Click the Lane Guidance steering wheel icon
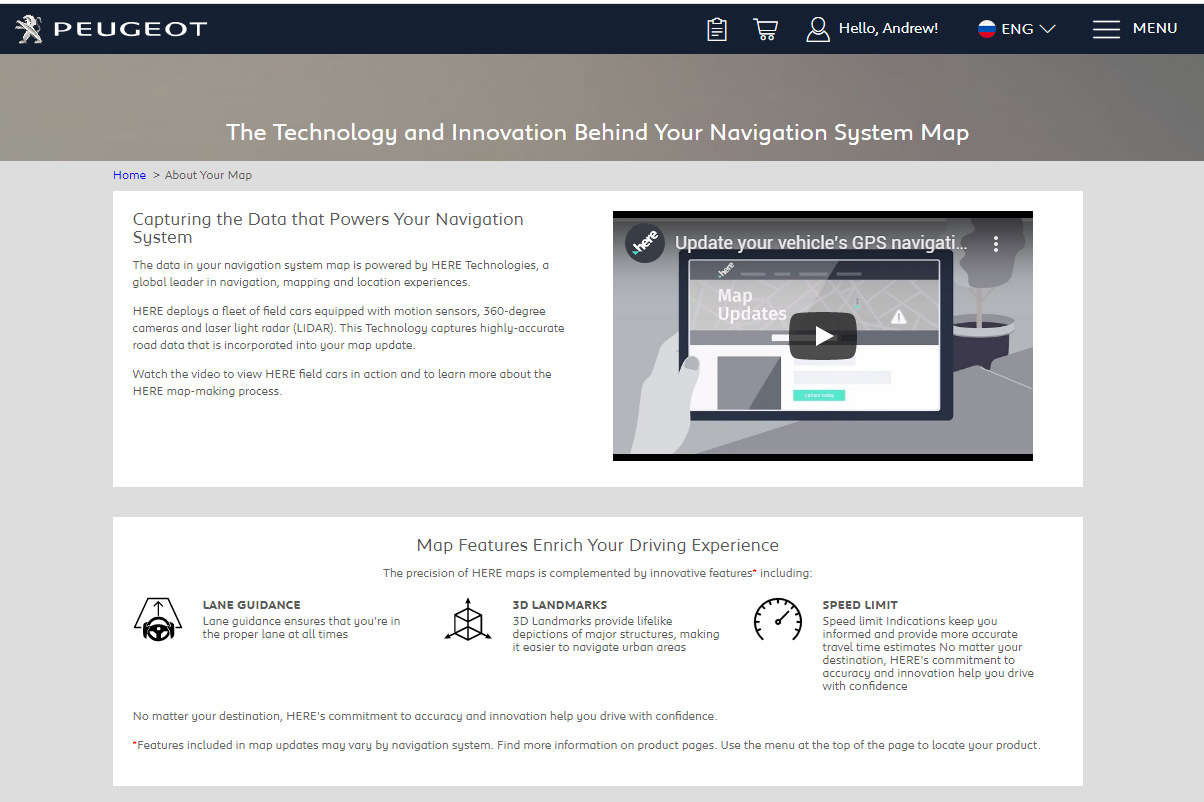Screen dimensions: 1204x802 pyautogui.click(x=158, y=620)
